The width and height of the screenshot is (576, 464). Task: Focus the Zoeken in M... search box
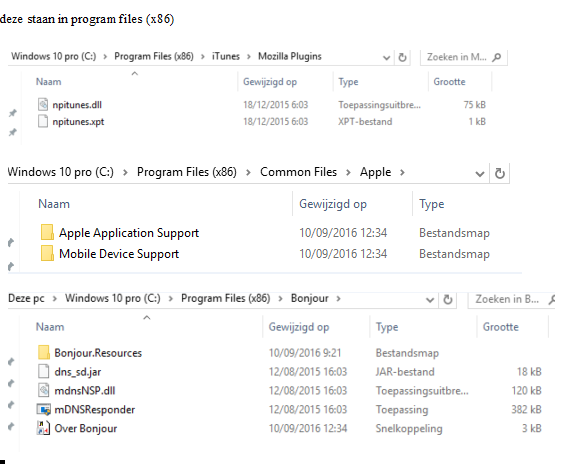(464, 57)
